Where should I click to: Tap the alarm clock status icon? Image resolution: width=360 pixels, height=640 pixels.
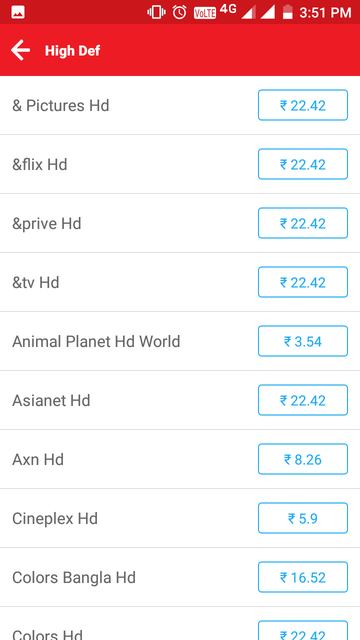click(180, 12)
